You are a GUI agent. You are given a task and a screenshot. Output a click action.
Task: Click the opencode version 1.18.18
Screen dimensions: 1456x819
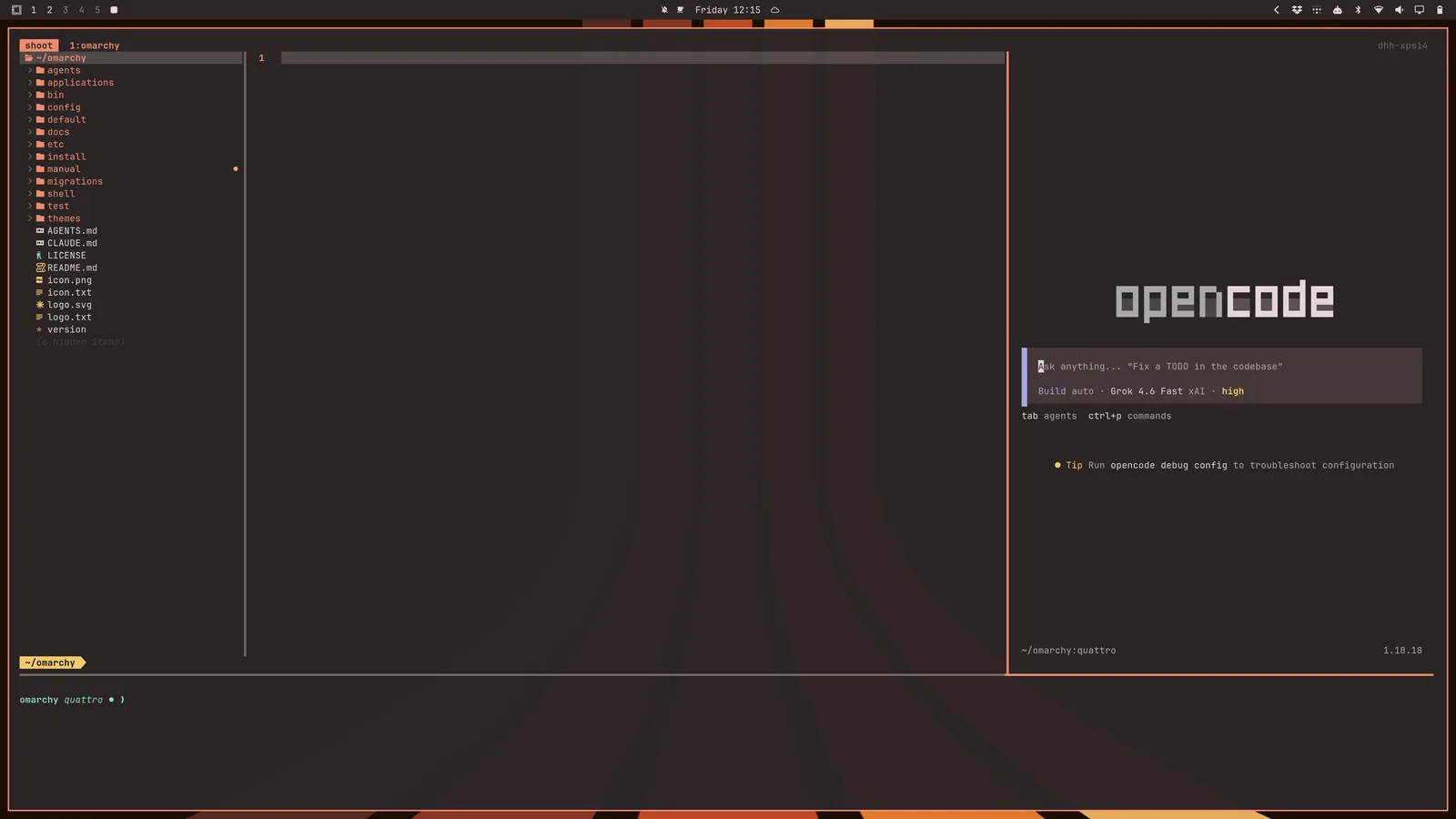pyautogui.click(x=1402, y=651)
